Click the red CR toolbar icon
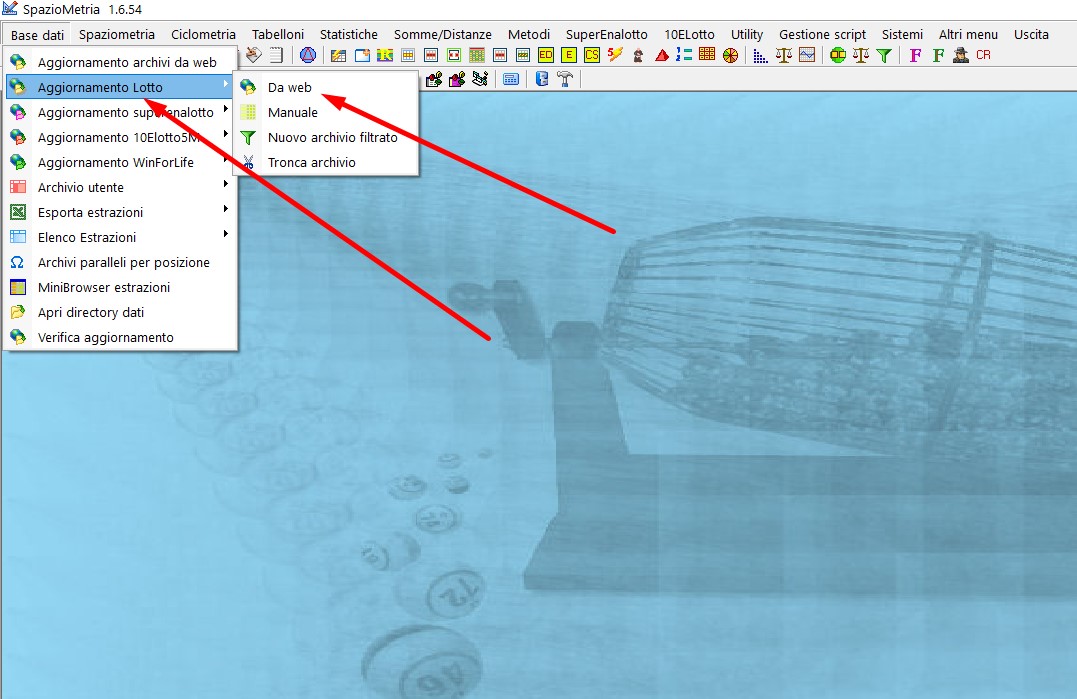The image size is (1077, 699). pyautogui.click(x=984, y=55)
